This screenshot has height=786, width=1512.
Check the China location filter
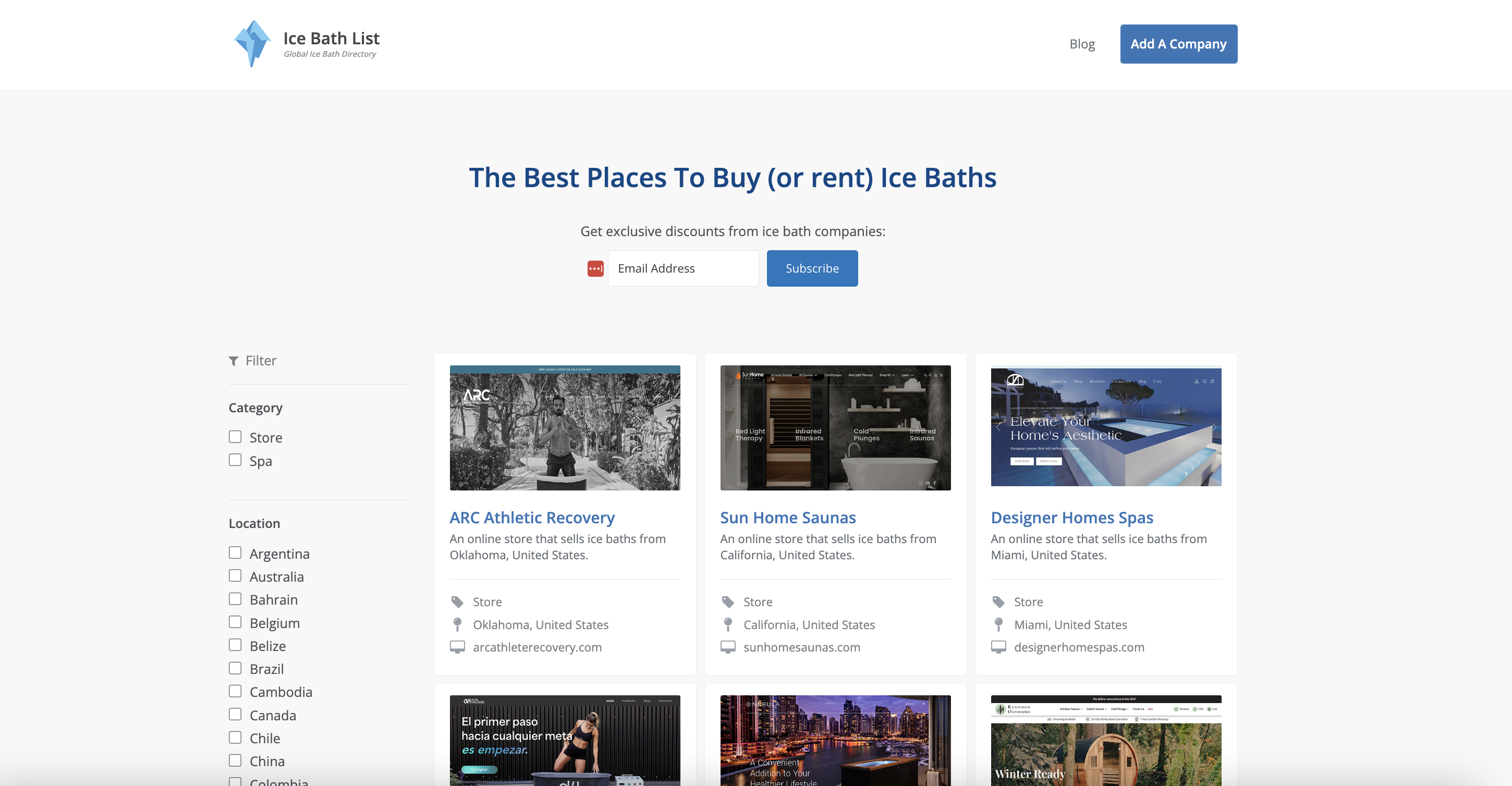[235, 760]
